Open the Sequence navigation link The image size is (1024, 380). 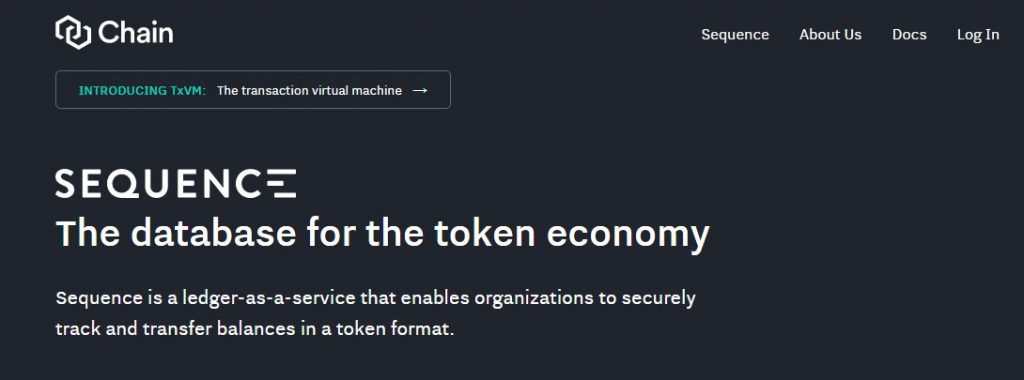(735, 35)
